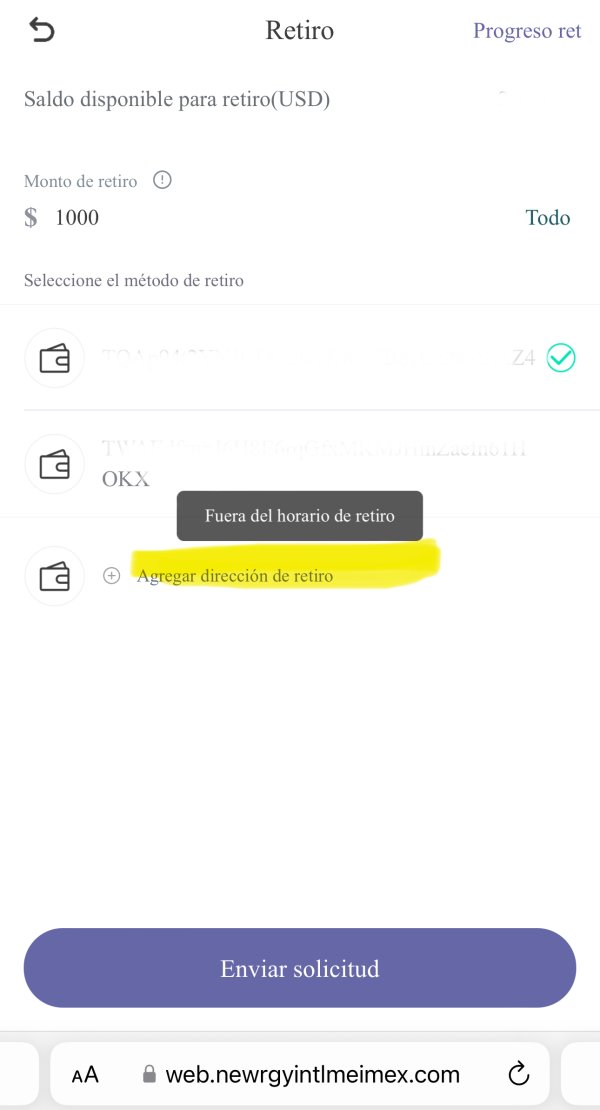Click the Retiro page title
This screenshot has height=1110, width=600.
tap(299, 30)
